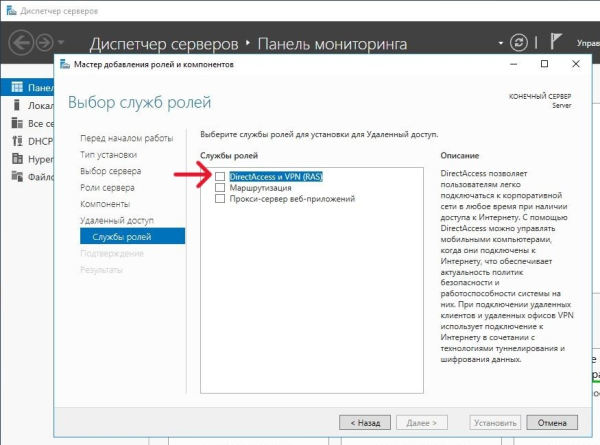This screenshot has height=445, width=600.
Task: Go to the Компоненты wizard step
Action: coord(105,204)
